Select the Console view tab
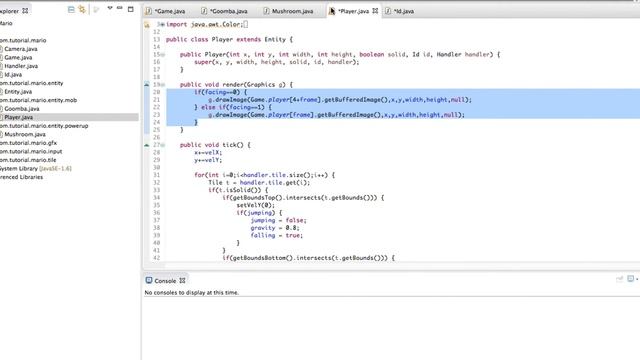 coord(165,281)
